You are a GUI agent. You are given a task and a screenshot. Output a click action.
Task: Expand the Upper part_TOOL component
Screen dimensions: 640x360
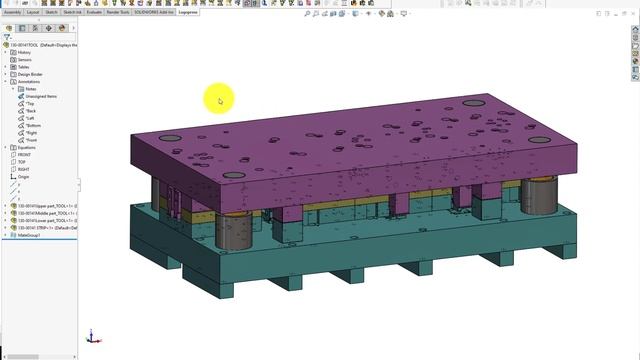point(5,206)
